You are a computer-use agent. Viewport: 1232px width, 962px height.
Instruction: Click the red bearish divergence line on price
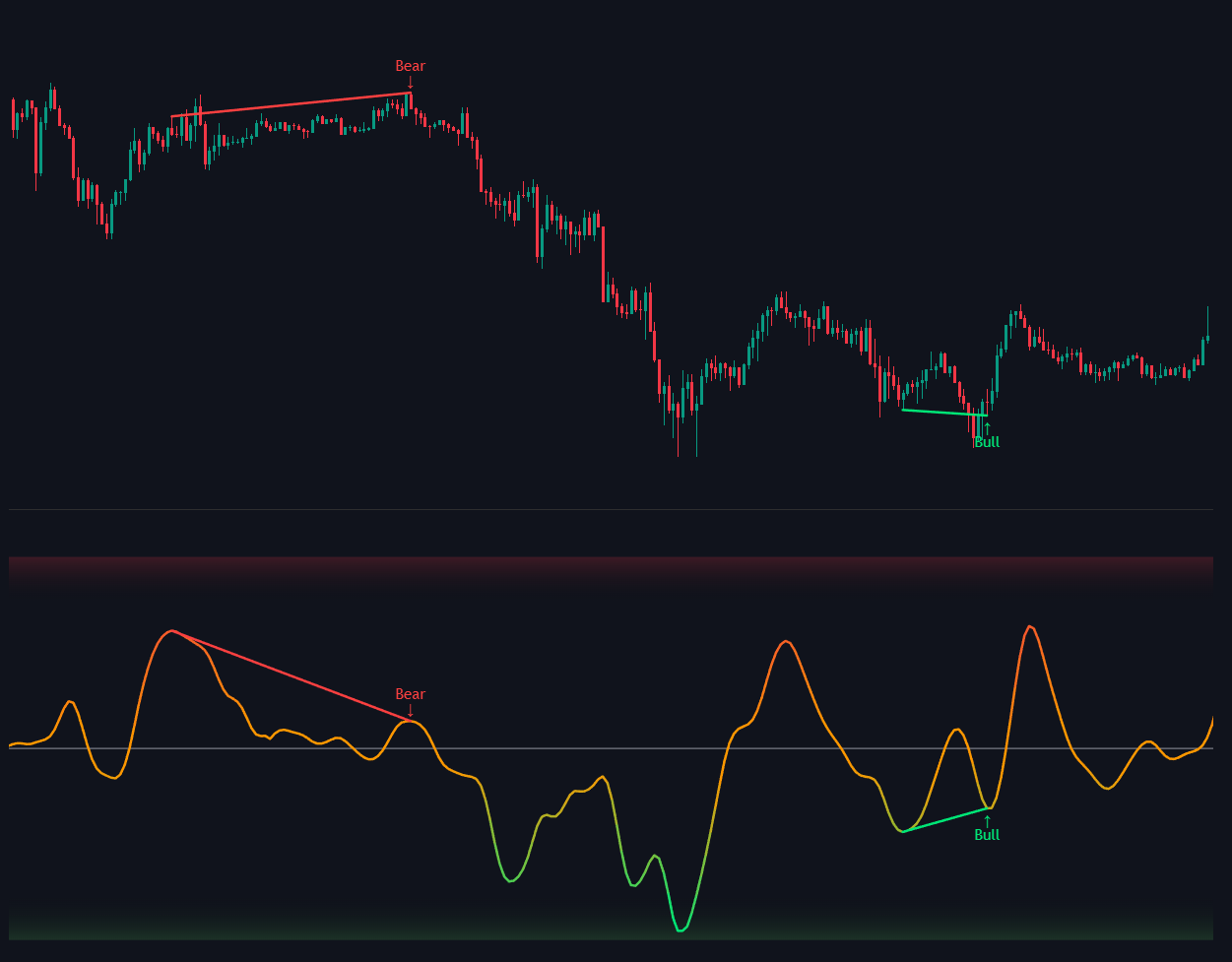291,105
